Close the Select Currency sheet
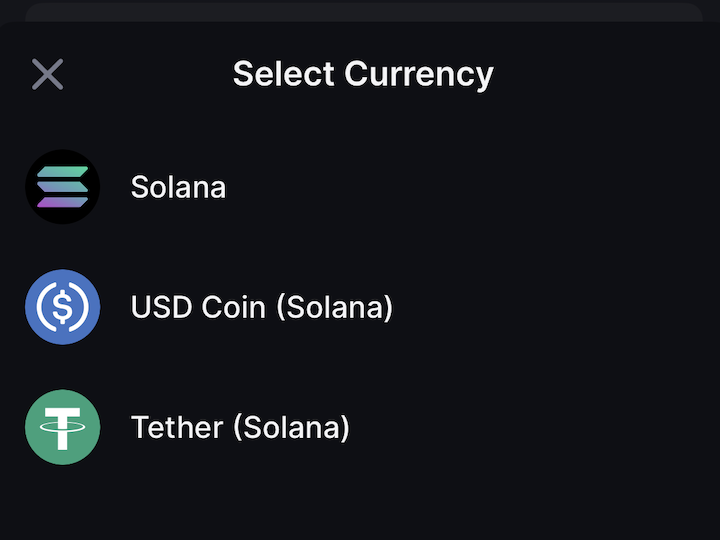This screenshot has width=720, height=540. 47,74
